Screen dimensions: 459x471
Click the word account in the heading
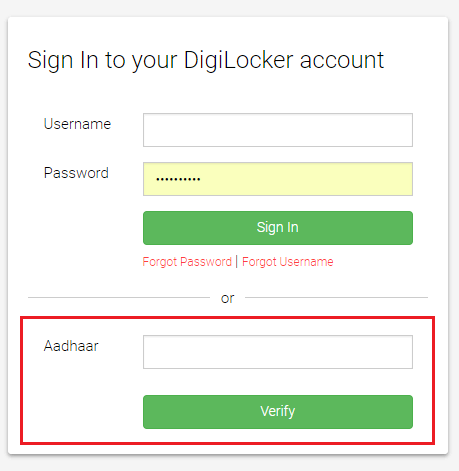tap(342, 61)
